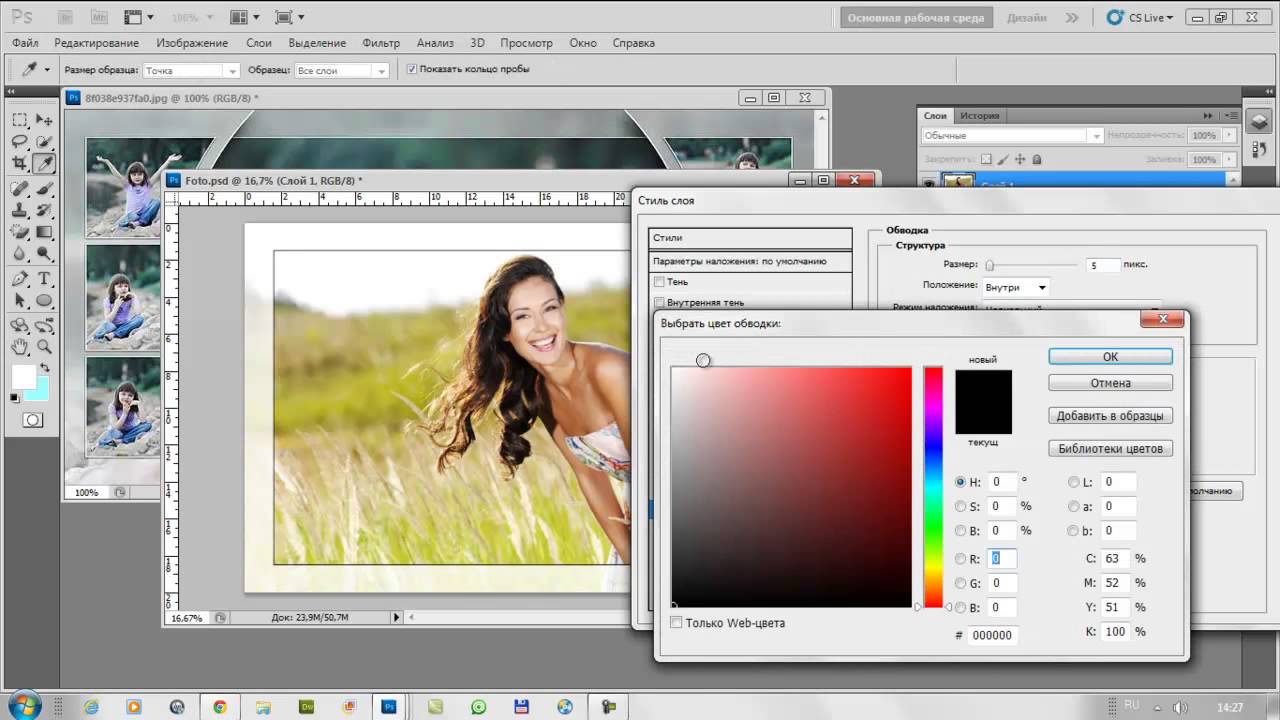Select the Move tool
This screenshot has width=1280, height=720.
click(x=44, y=119)
